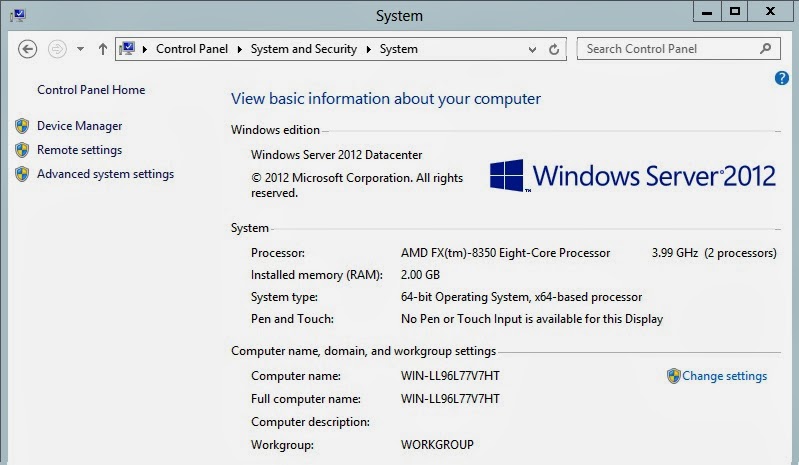The height and width of the screenshot is (465, 799).
Task: Click the Computer name value WIN-LL96L77V7HT
Action: tap(450, 376)
